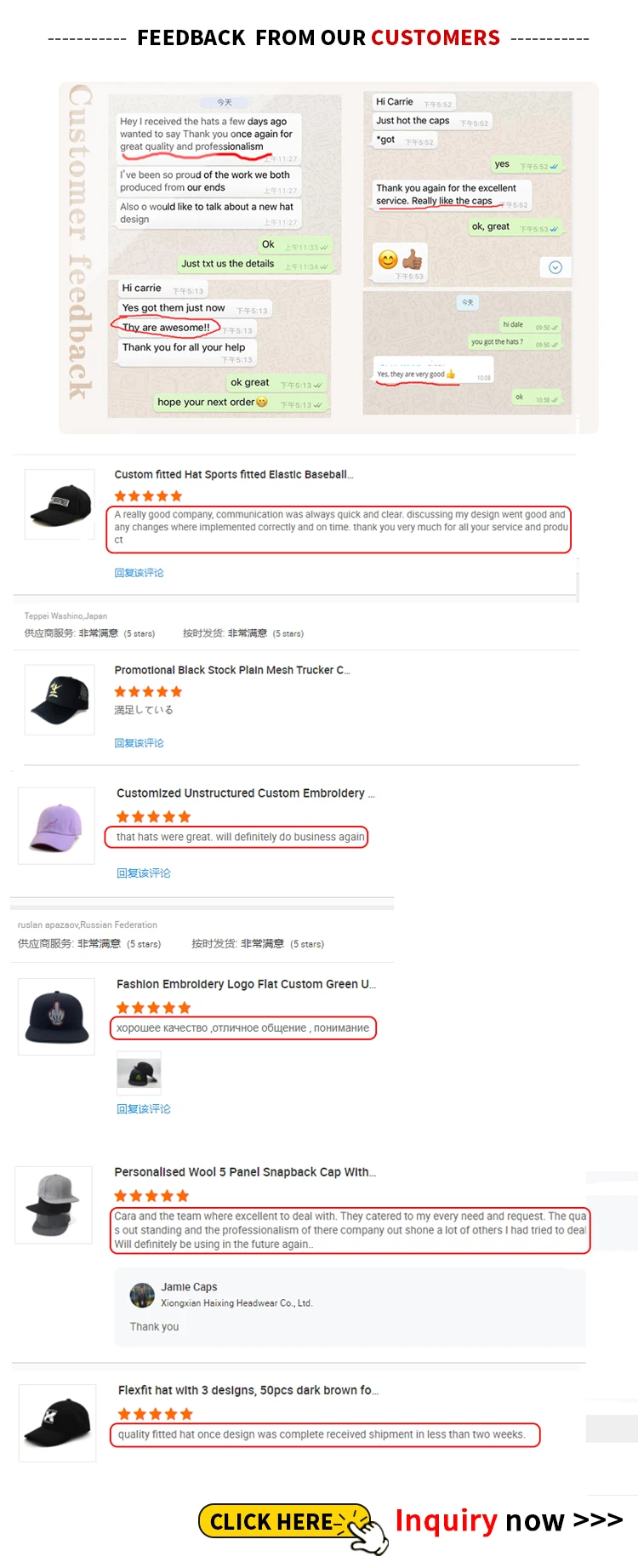The width and height of the screenshot is (638, 1568).
Task: Open the black fitted hat thumbnail
Action: click(60, 505)
